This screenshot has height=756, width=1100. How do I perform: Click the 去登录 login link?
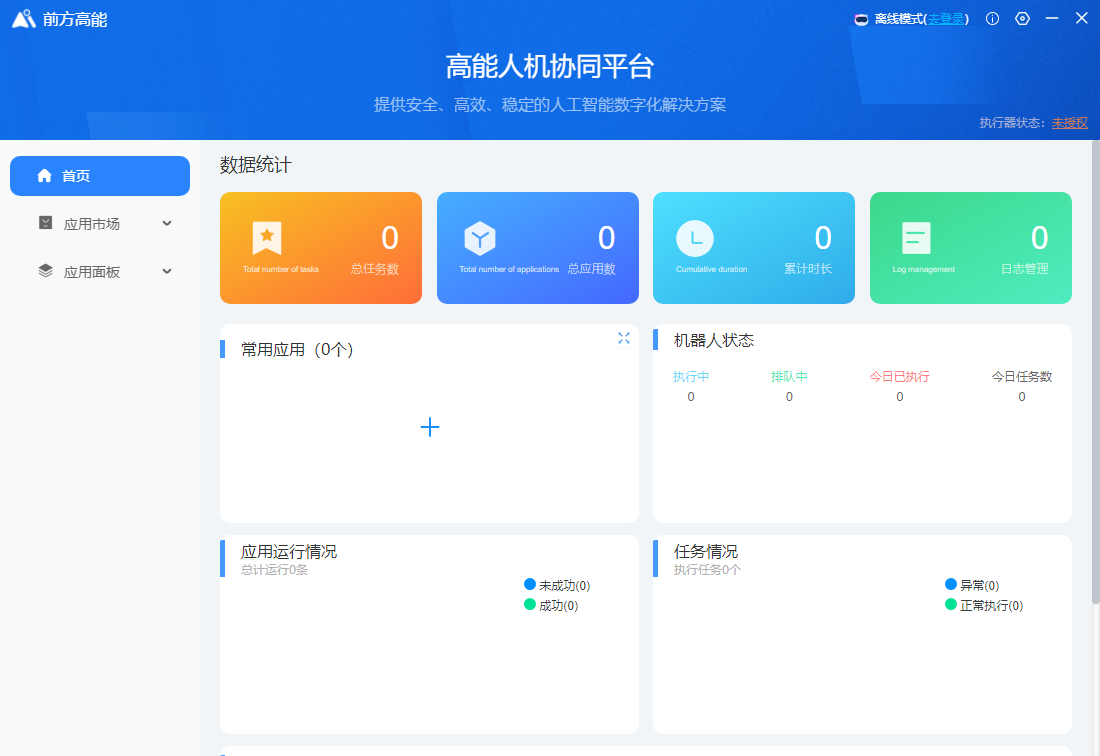click(x=946, y=19)
